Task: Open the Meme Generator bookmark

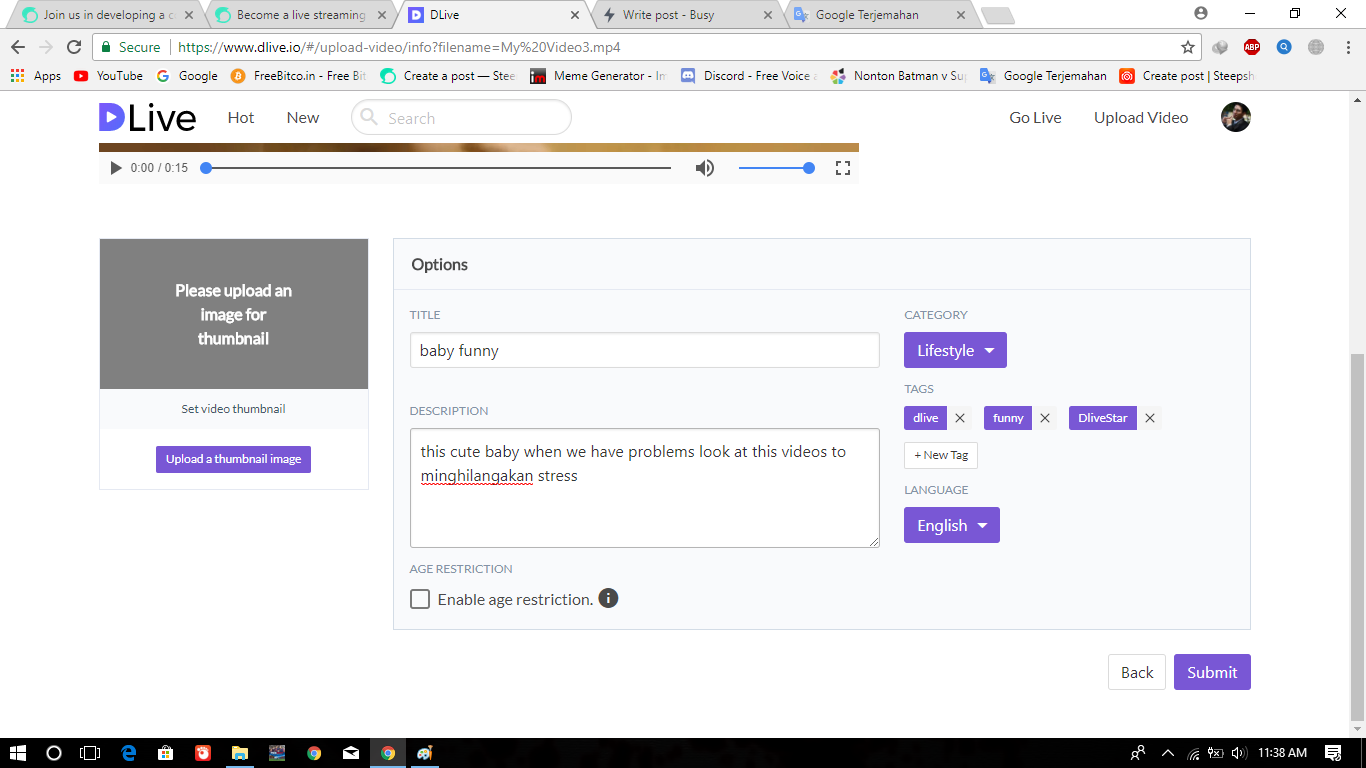Action: pos(598,76)
